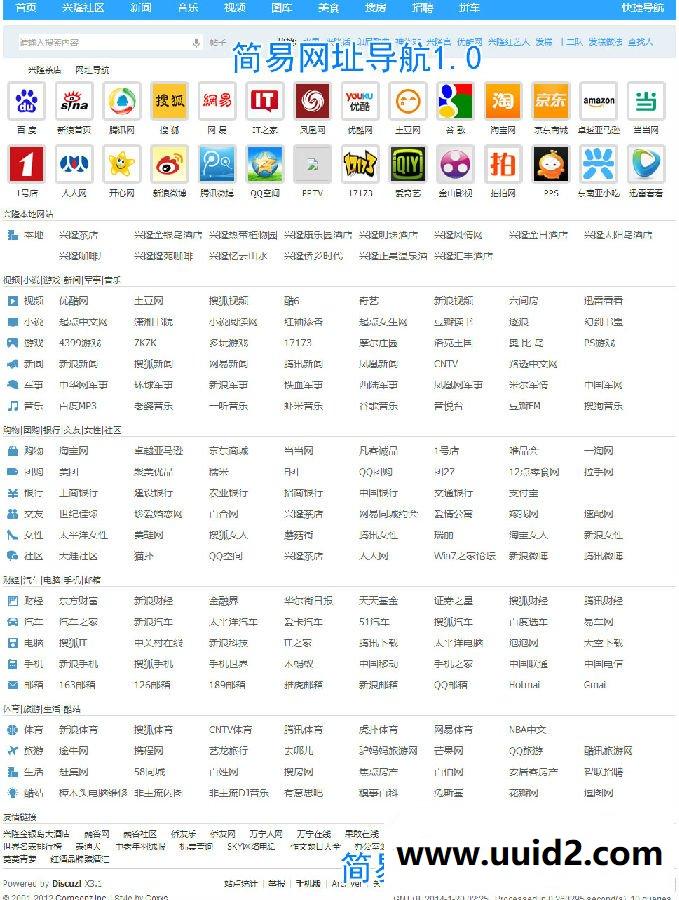This screenshot has width=679, height=900.
Task: Click the Discuz! footer link
Action: 68,883
